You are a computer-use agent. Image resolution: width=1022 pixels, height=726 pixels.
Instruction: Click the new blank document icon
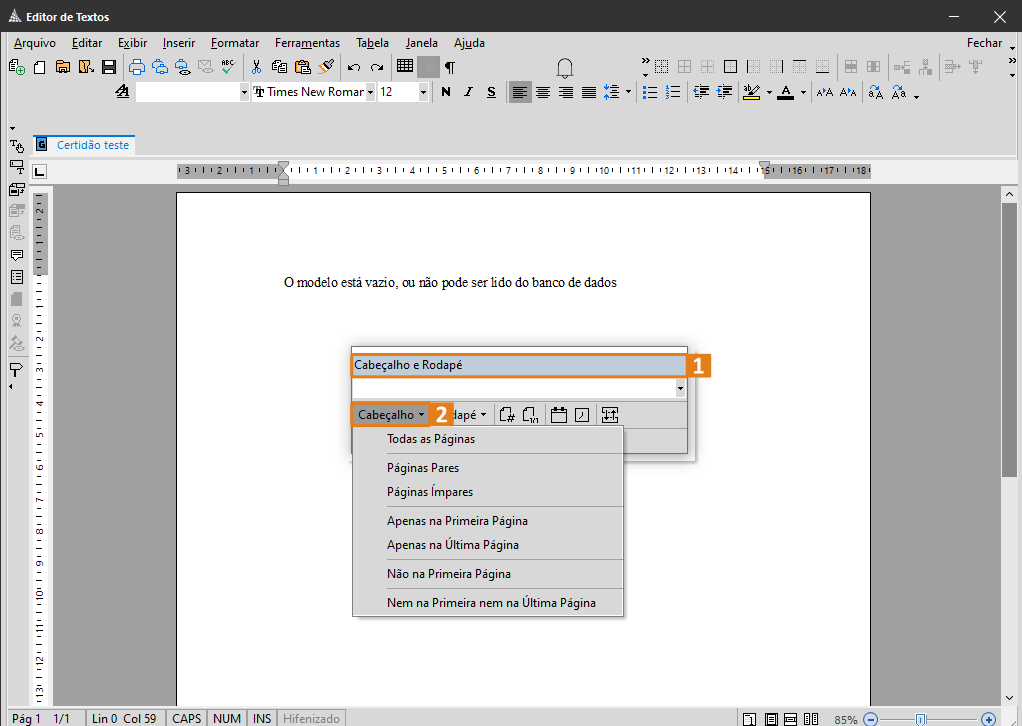[40, 66]
